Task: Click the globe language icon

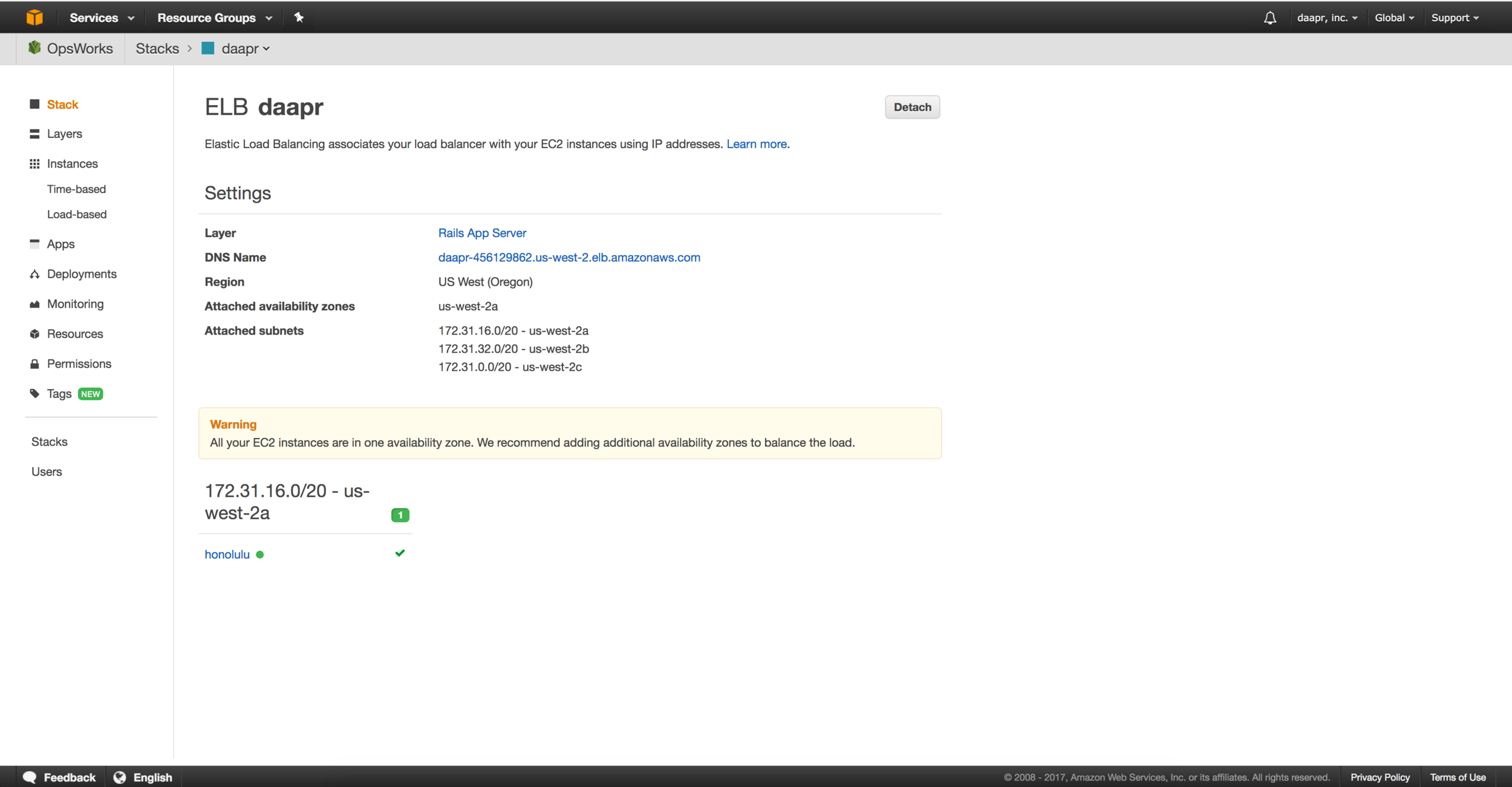Action: (x=120, y=777)
